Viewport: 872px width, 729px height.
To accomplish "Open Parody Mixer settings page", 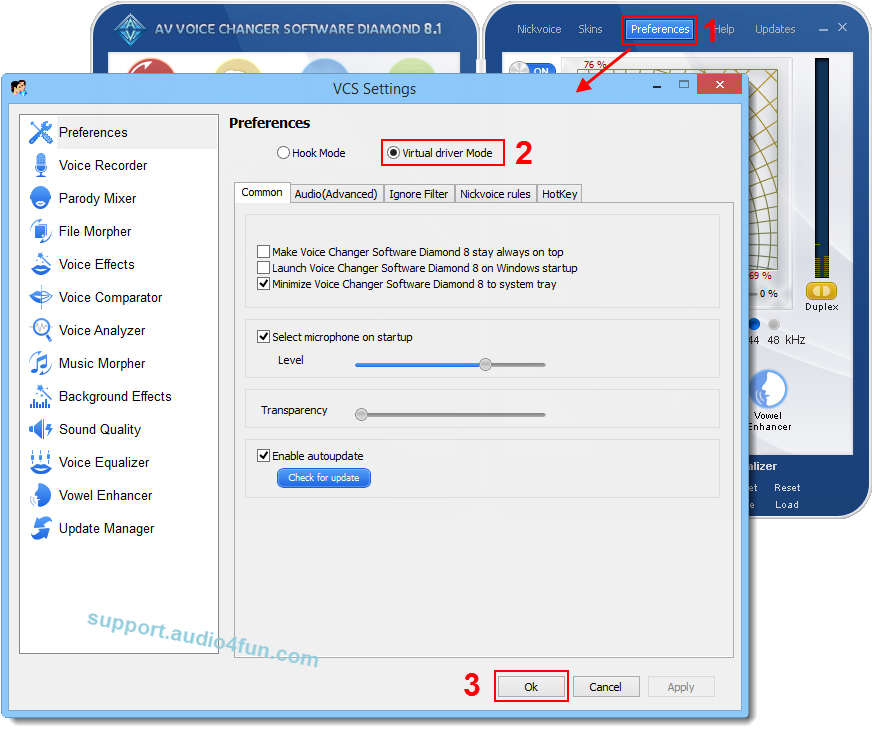I will pyautogui.click(x=97, y=199).
